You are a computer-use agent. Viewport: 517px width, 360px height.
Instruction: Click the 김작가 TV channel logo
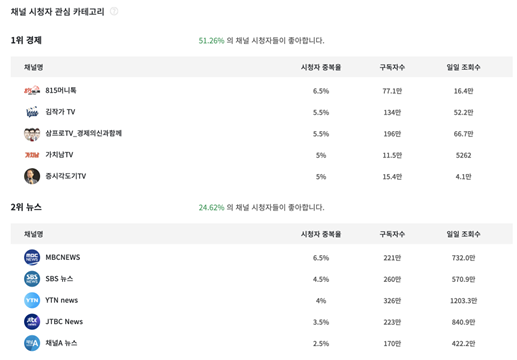(32, 112)
